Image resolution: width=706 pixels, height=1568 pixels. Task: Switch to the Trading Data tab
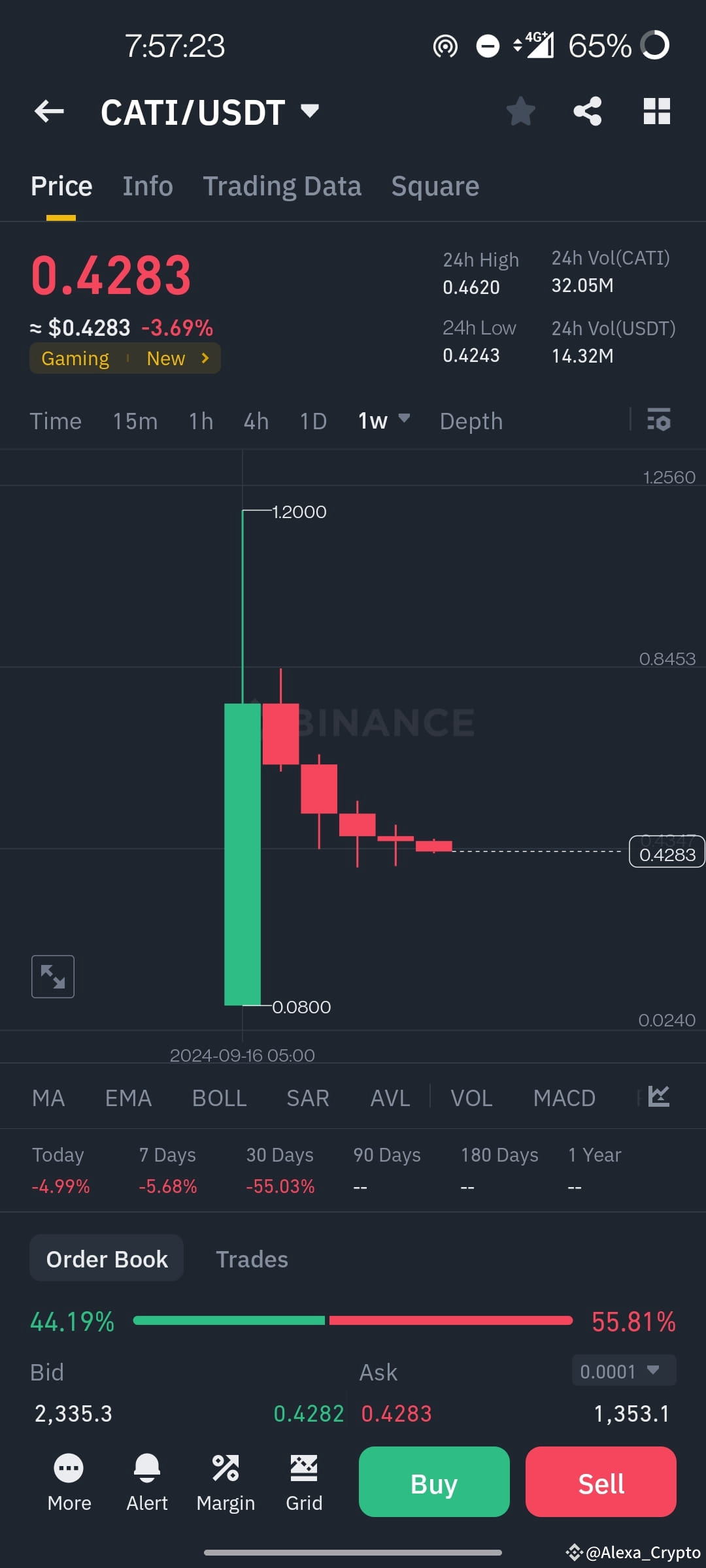(282, 186)
